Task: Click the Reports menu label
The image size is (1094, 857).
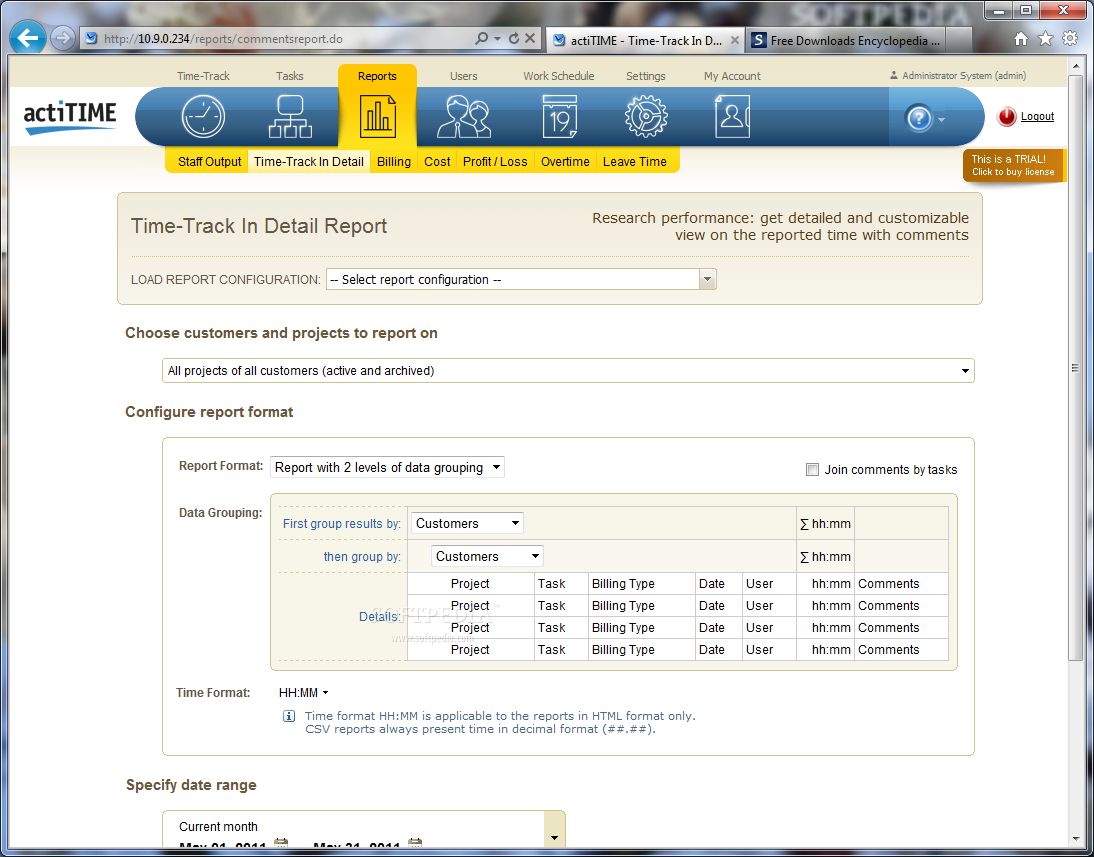Action: click(x=377, y=76)
